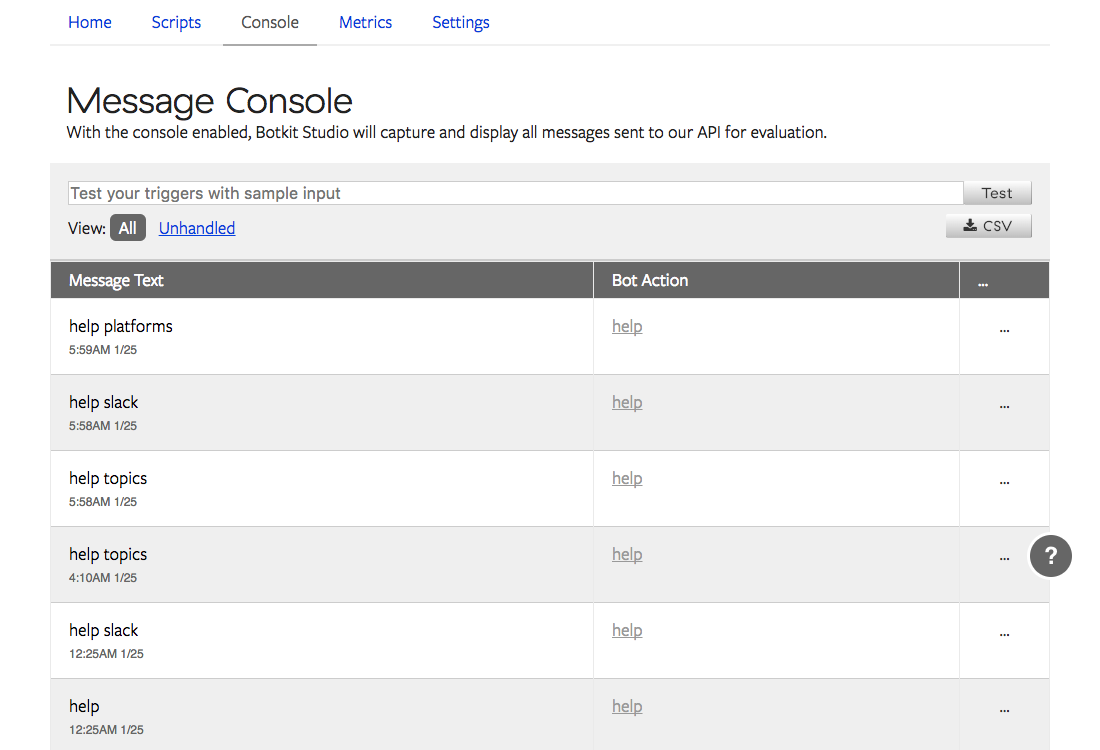Open help action for help slack 5:58AM
The image size is (1100, 750).
click(627, 402)
